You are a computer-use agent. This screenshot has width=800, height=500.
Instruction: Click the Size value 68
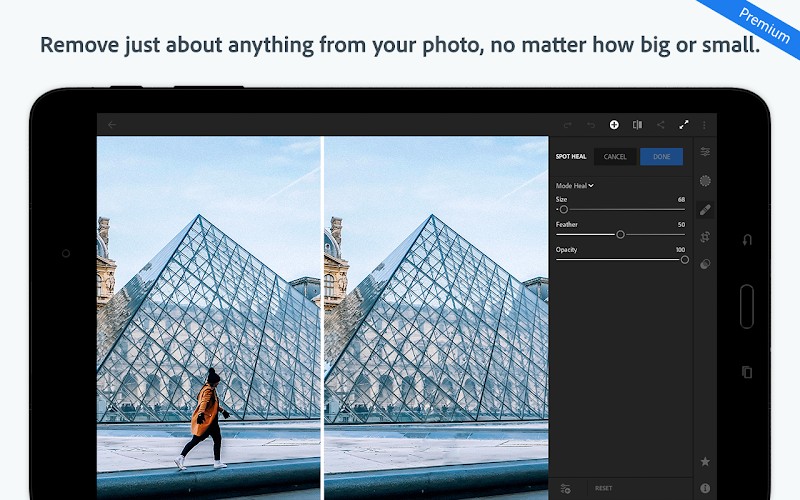coord(681,199)
